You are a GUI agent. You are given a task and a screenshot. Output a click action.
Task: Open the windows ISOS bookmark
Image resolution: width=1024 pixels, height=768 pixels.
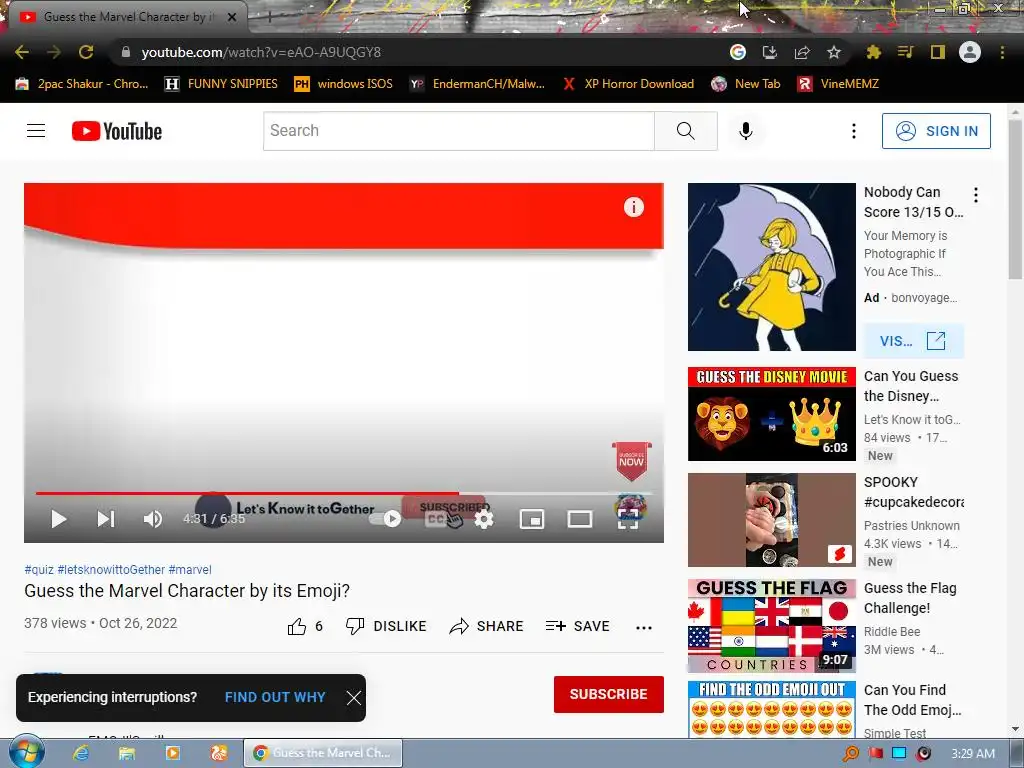pos(344,84)
